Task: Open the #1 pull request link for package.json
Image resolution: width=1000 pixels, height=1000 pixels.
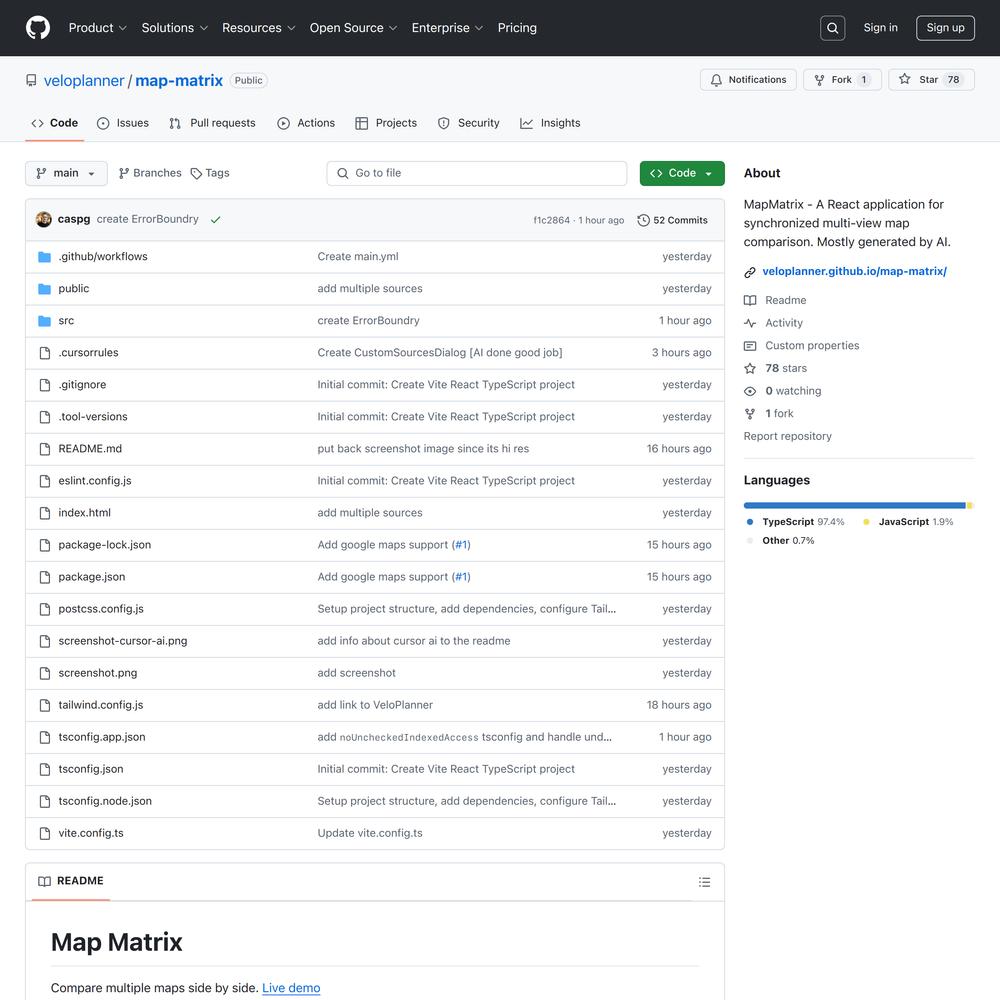Action: coord(461,577)
